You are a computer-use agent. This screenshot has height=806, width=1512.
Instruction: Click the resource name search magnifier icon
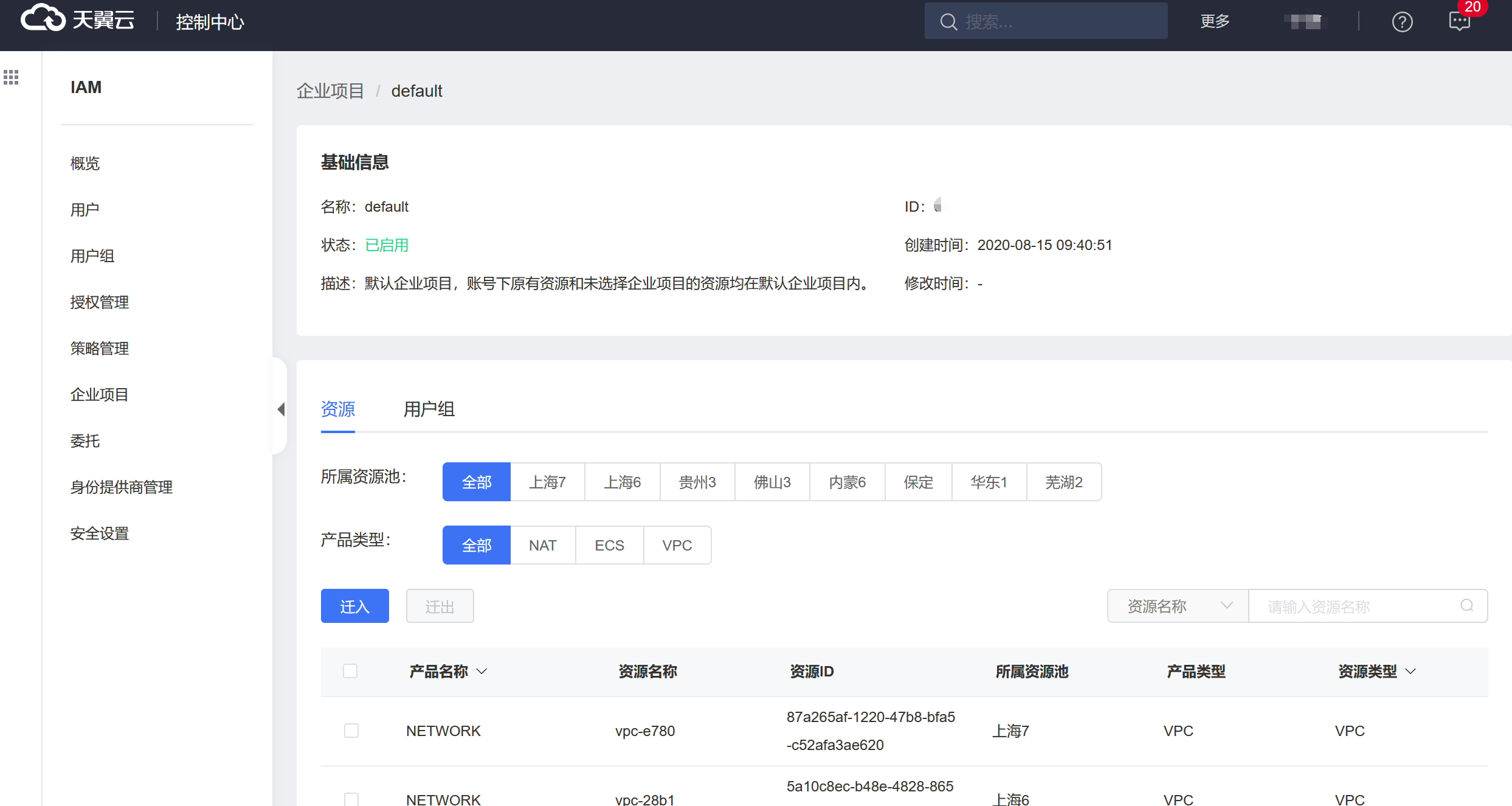coord(1467,605)
